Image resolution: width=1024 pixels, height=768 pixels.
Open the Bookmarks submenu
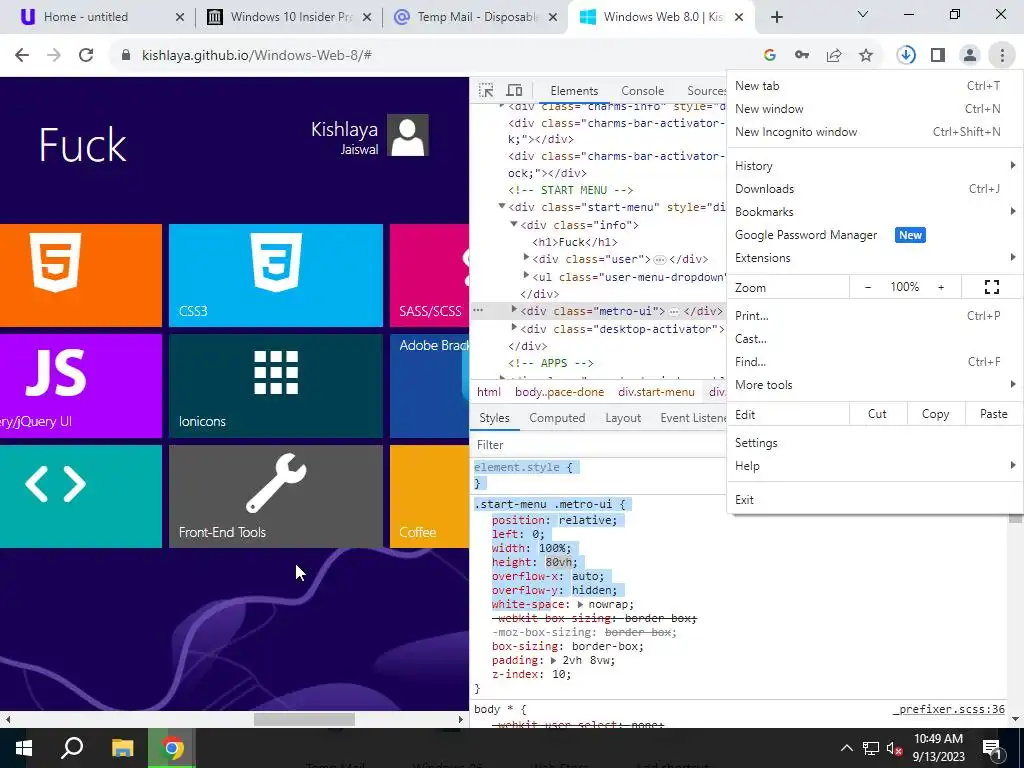click(874, 212)
